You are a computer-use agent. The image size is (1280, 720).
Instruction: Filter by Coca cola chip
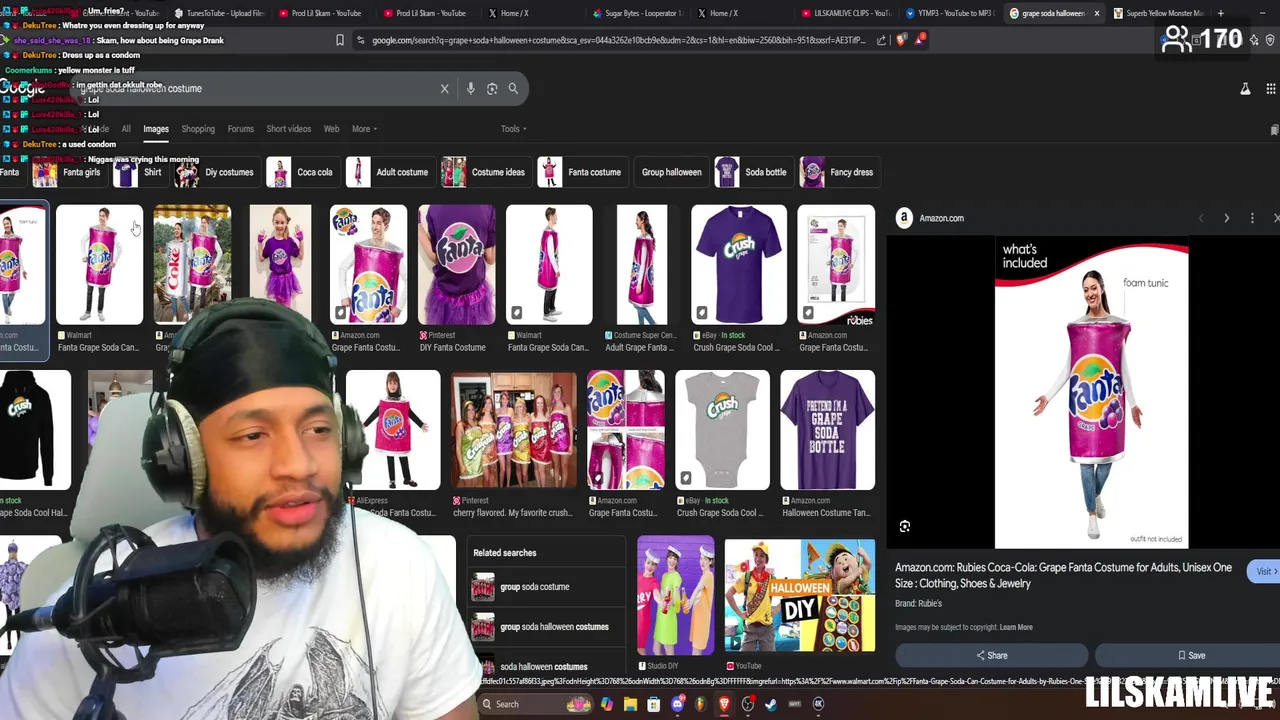pyautogui.click(x=301, y=172)
